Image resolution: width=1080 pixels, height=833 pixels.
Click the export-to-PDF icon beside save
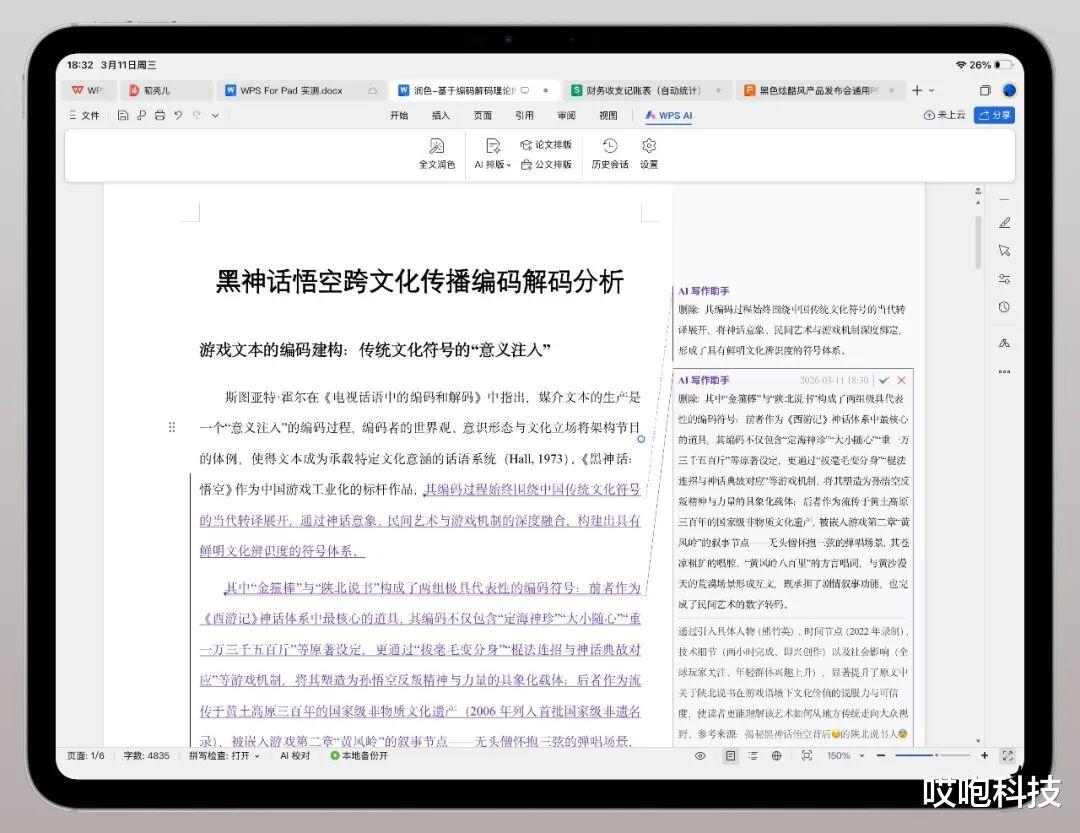pyautogui.click(x=141, y=115)
